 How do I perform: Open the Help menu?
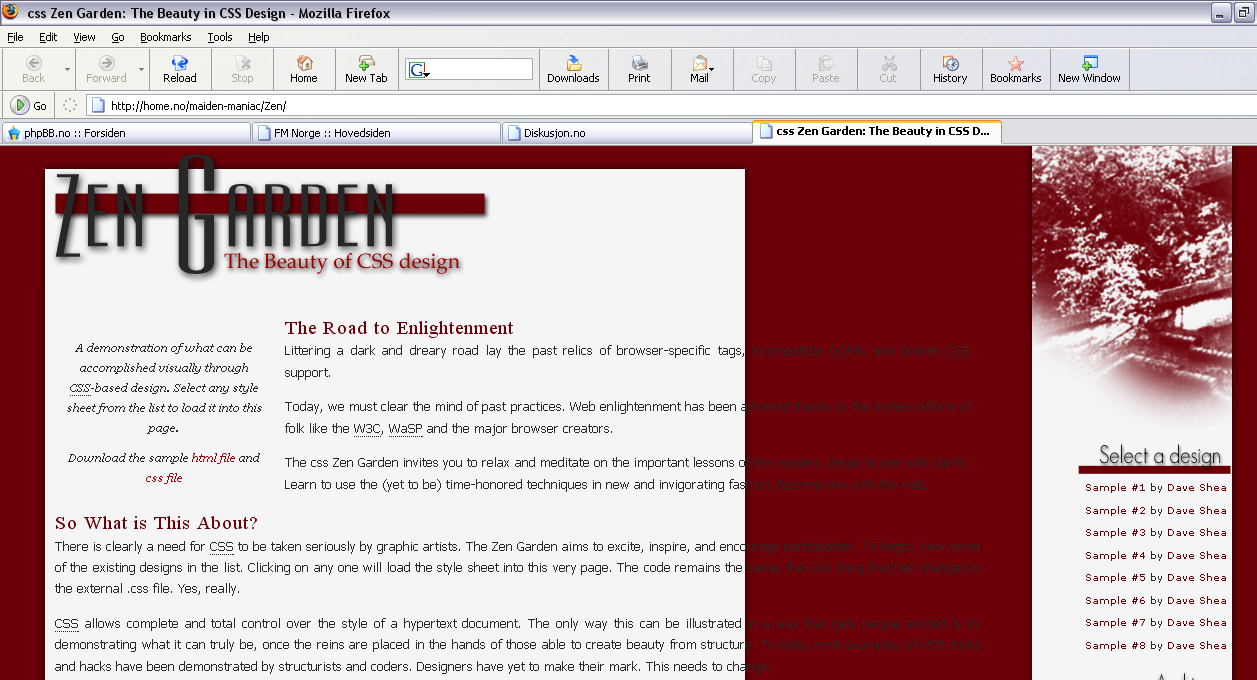click(x=259, y=37)
